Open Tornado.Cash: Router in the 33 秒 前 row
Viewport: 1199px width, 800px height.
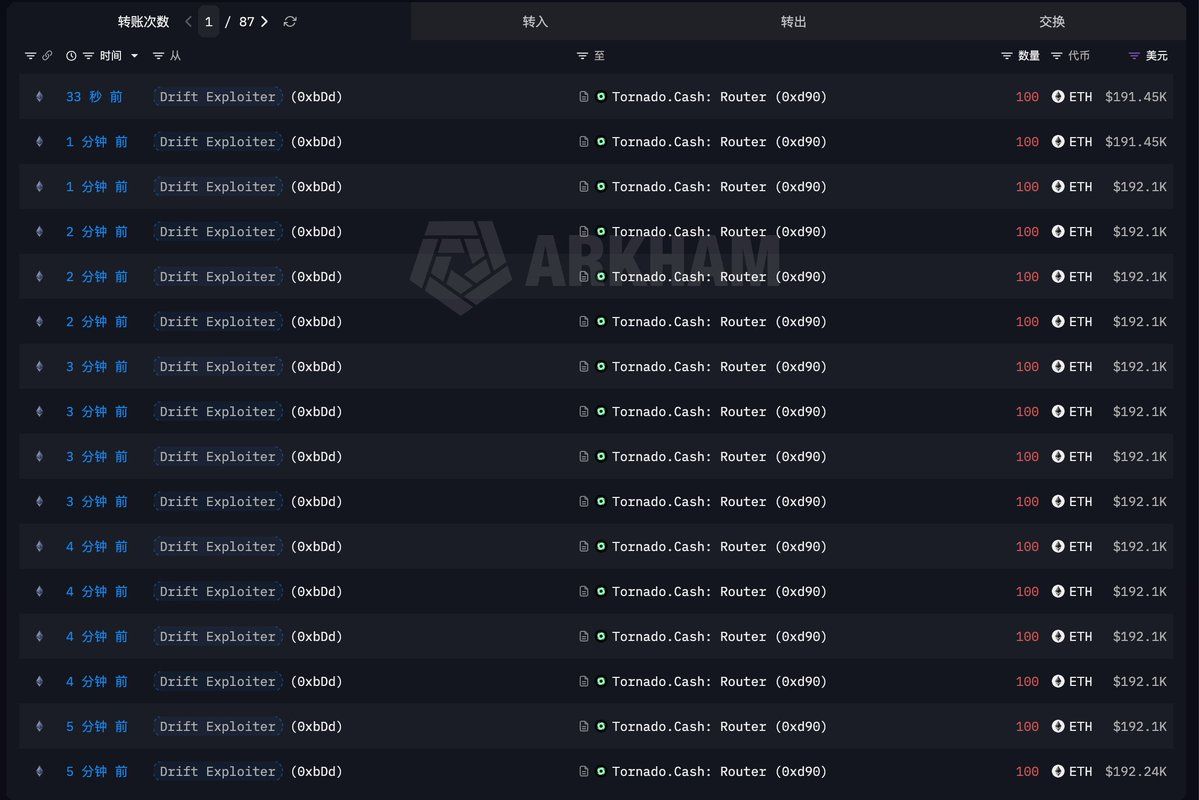[689, 96]
